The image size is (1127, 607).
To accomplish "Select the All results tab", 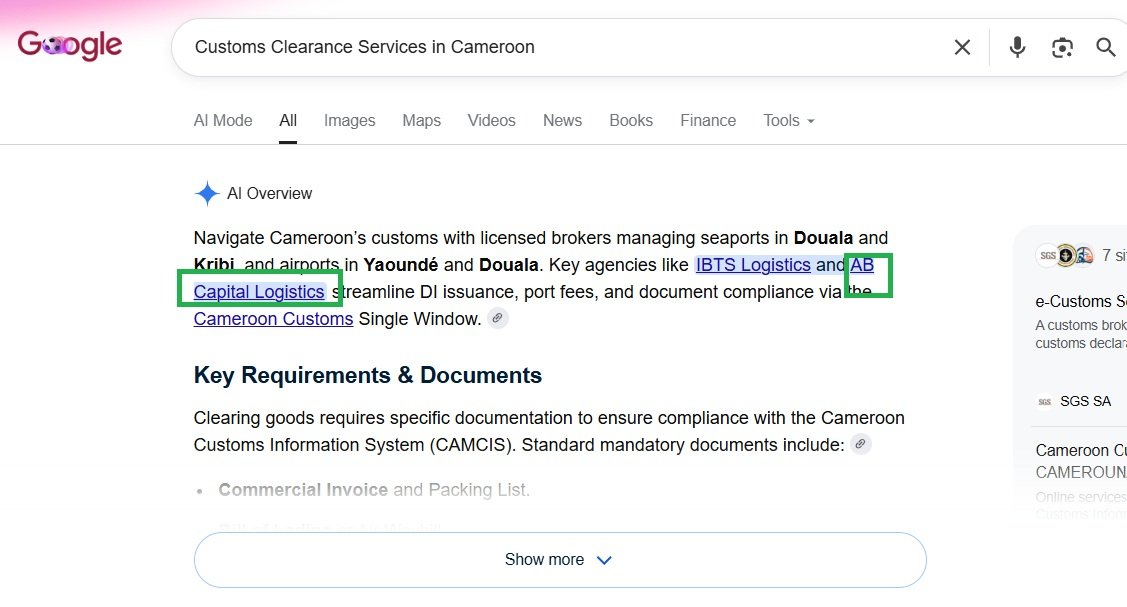I will 288,121.
